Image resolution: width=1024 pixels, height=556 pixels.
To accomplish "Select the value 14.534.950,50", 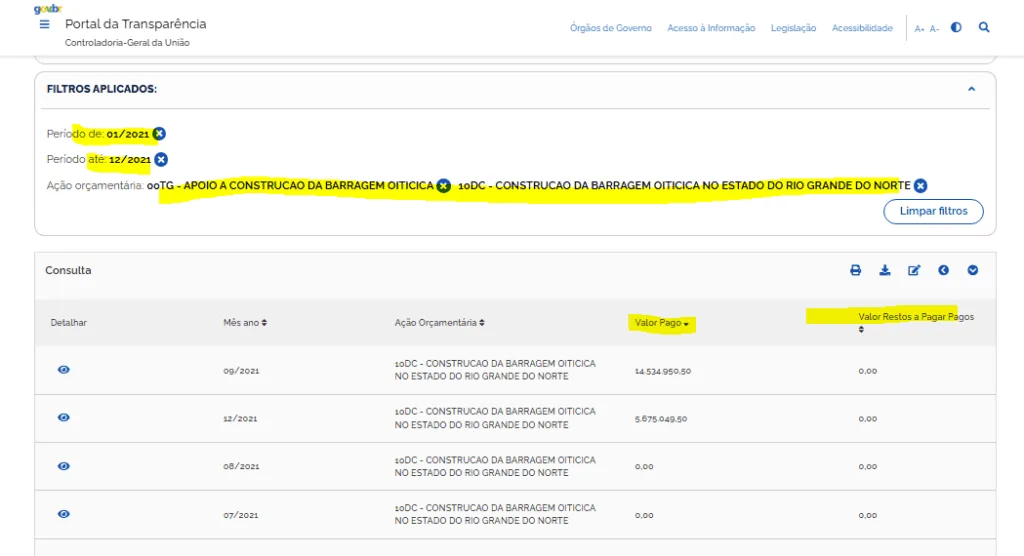I will click(663, 371).
